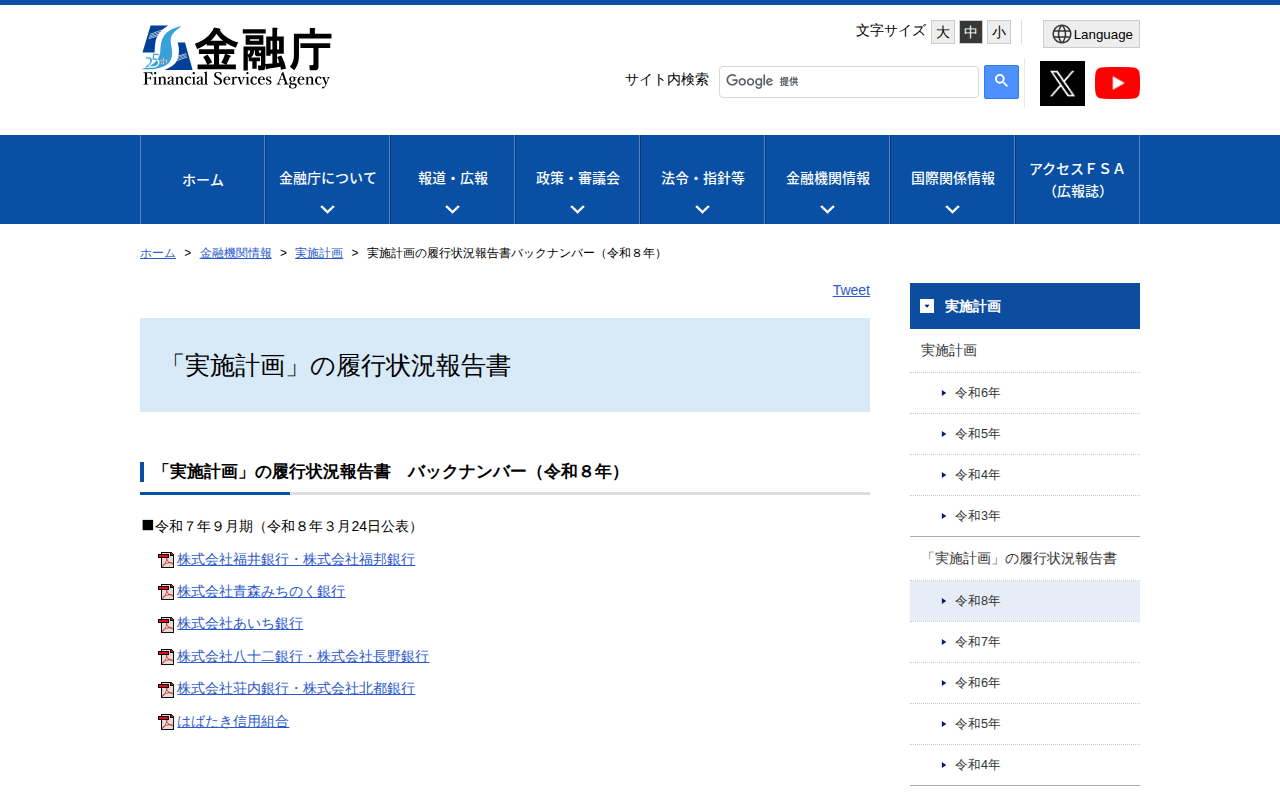The height and width of the screenshot is (800, 1280).
Task: Select the 小 font size option
Action: (998, 32)
